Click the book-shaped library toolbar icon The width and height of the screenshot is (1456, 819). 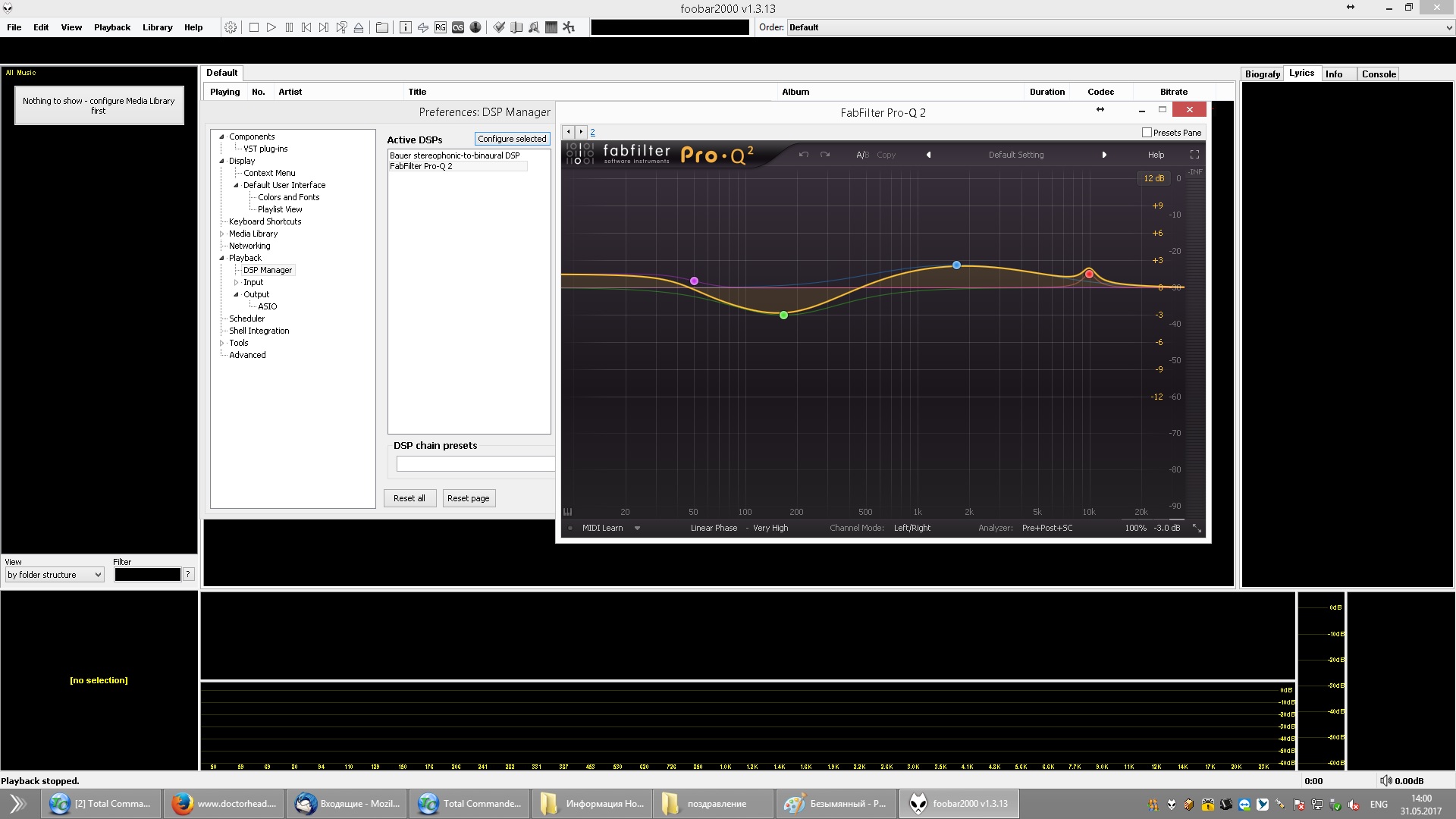coord(516,27)
